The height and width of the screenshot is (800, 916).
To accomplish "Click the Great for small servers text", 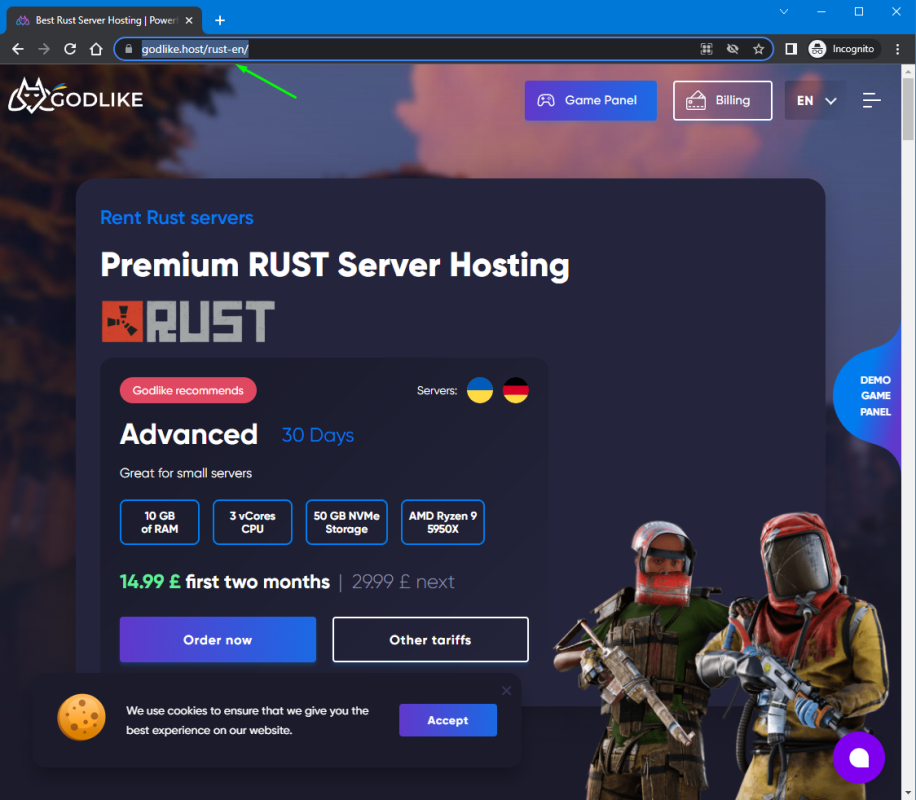I will [x=186, y=473].
